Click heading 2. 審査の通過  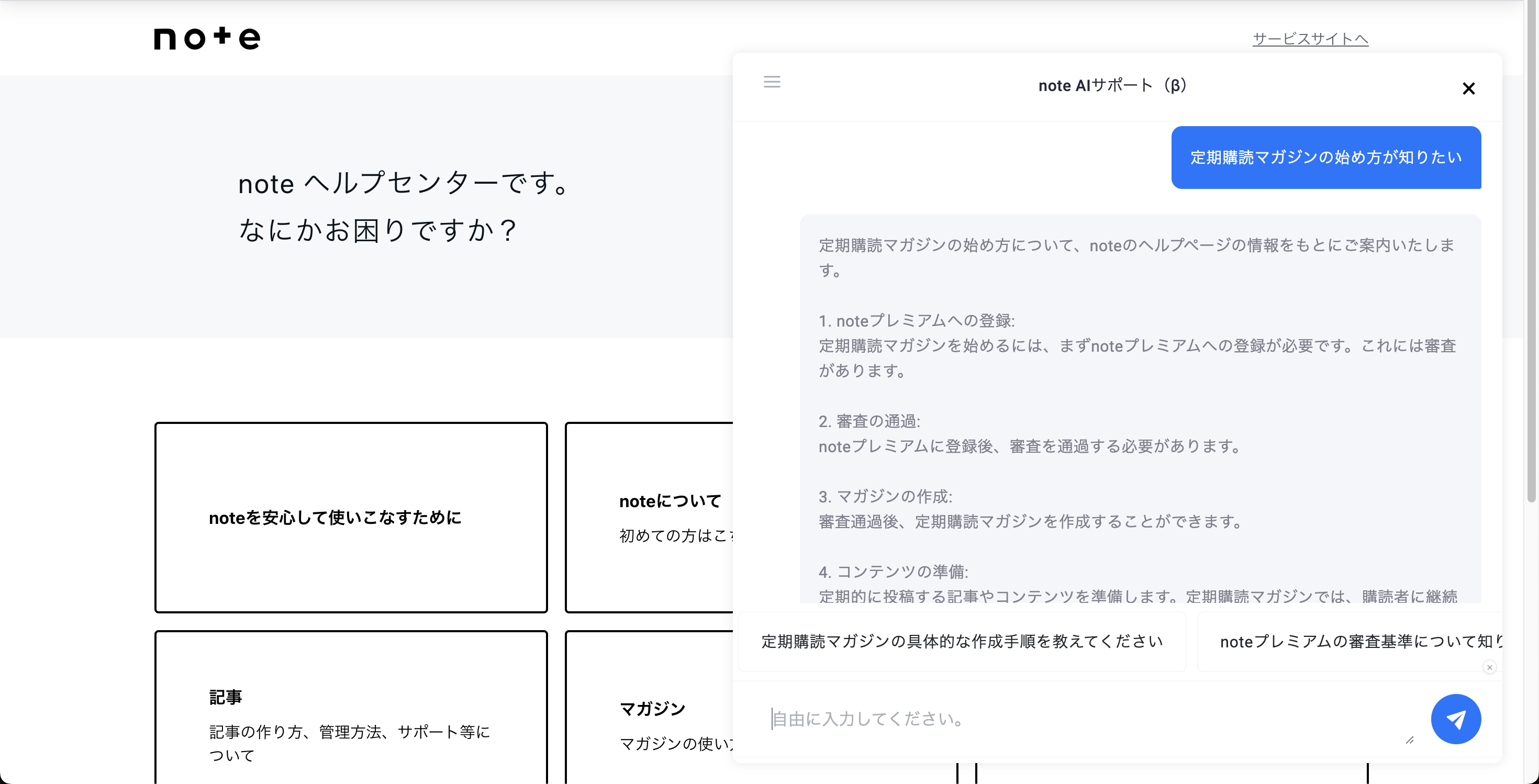869,421
